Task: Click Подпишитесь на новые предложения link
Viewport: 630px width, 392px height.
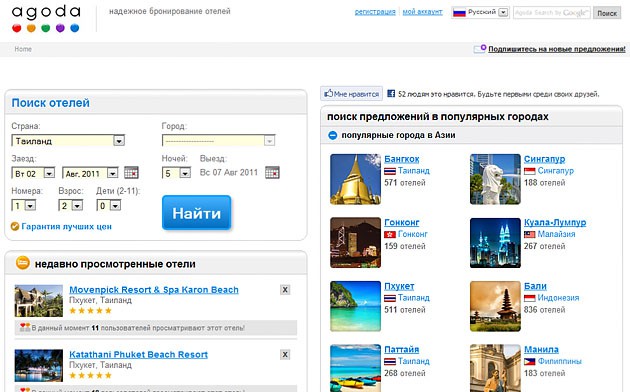Action: point(557,49)
